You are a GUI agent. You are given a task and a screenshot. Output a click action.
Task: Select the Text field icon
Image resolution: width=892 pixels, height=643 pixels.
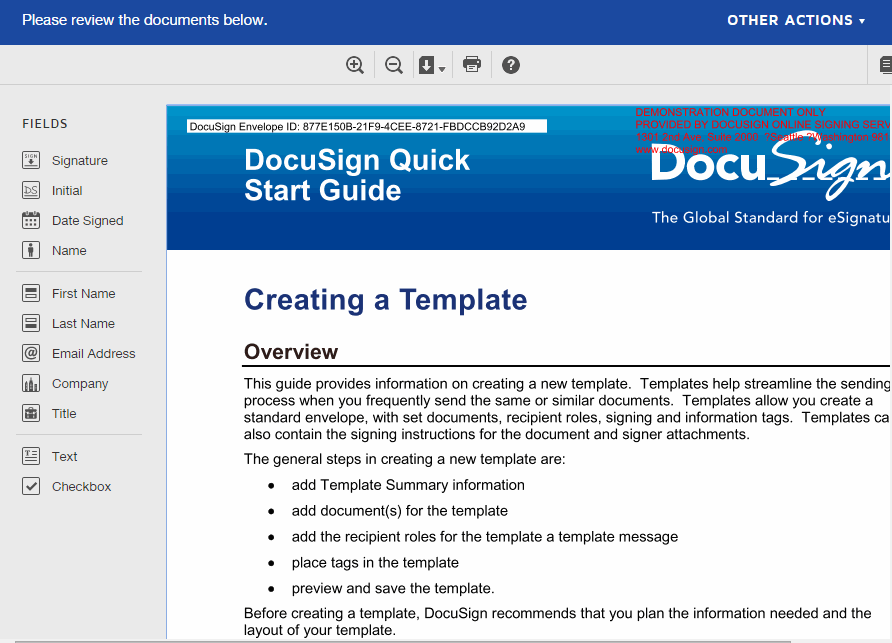click(x=31, y=456)
